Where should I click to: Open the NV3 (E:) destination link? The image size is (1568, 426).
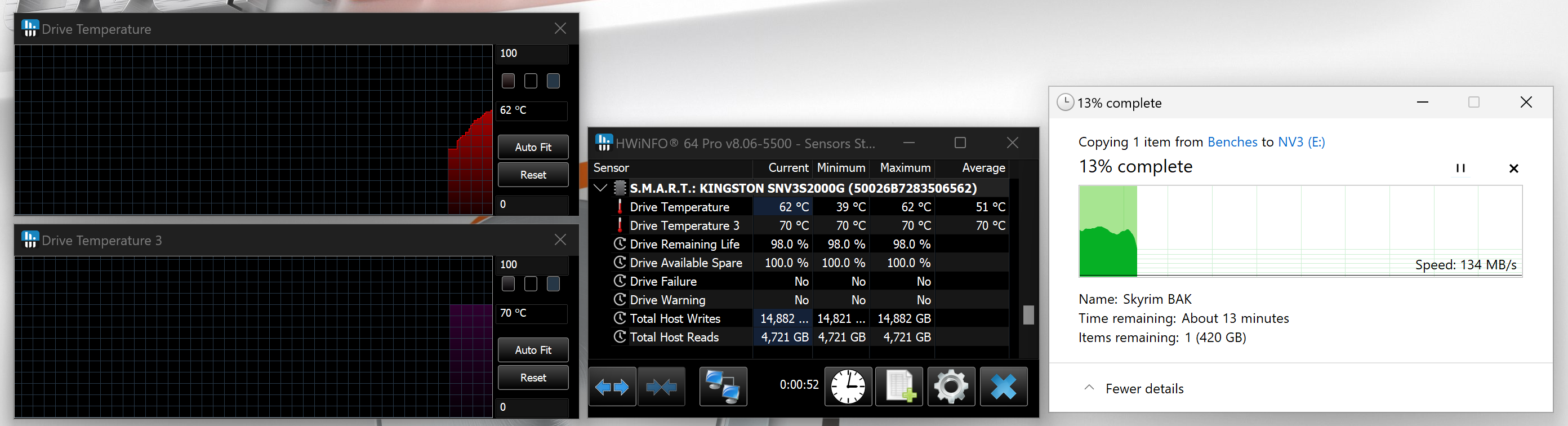(1302, 142)
